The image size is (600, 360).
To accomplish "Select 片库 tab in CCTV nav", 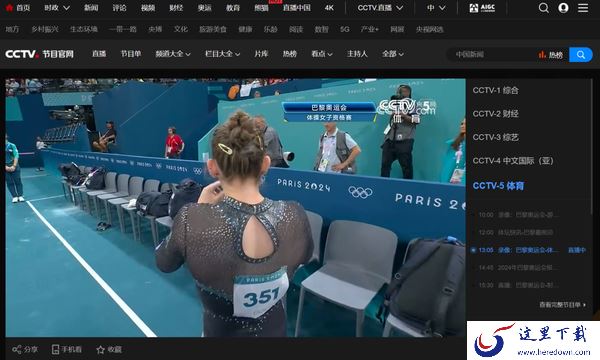I will 261,54.
